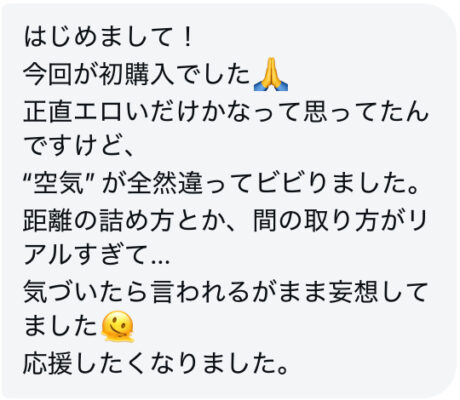
Task: Click the word 応援 in the last line
Action: coord(48,363)
